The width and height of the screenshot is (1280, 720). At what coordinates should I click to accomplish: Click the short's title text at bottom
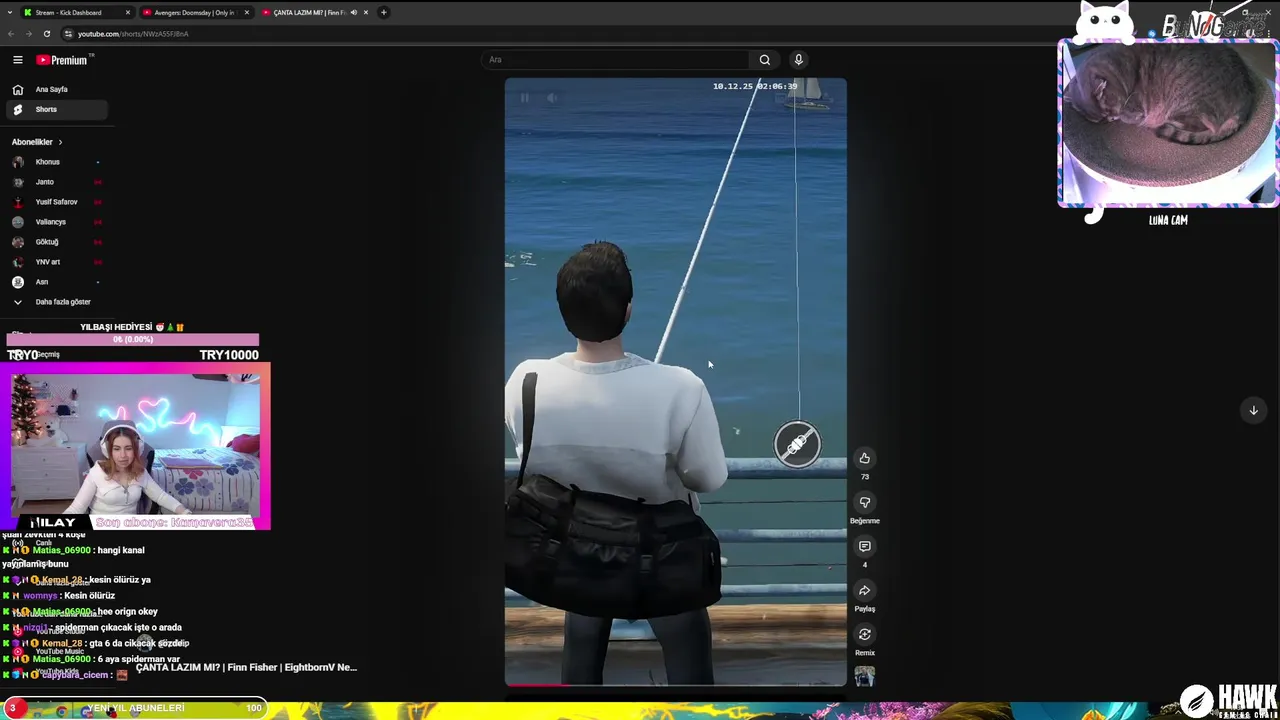(246, 667)
